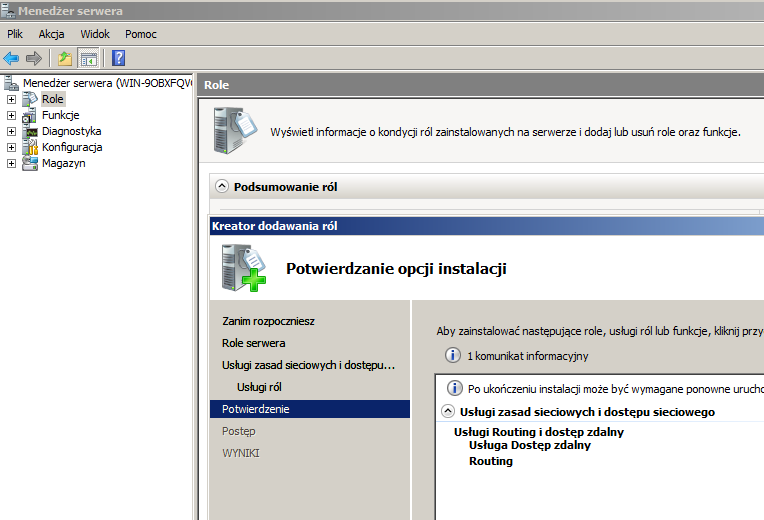Go to Zanim rozpoczniesz wizard step
Image resolution: width=764 pixels, height=520 pixels.
click(268, 321)
